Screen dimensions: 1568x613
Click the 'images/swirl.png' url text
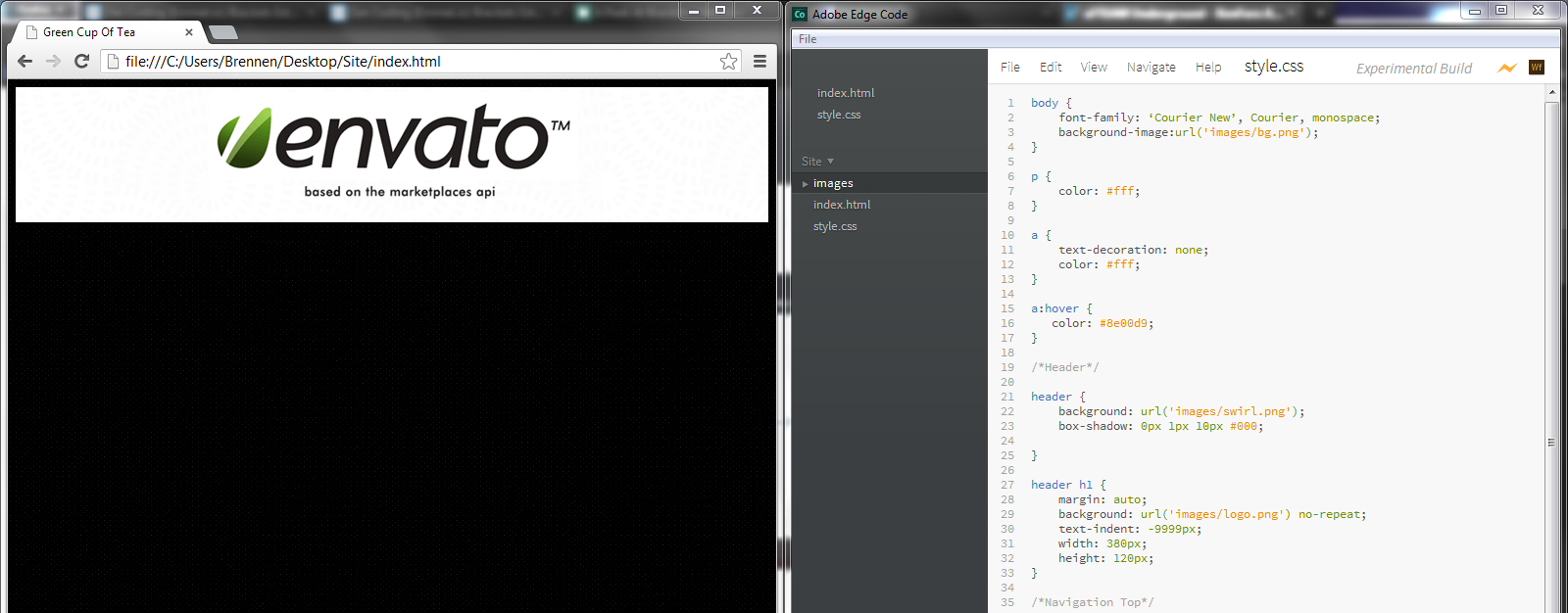click(x=1230, y=411)
